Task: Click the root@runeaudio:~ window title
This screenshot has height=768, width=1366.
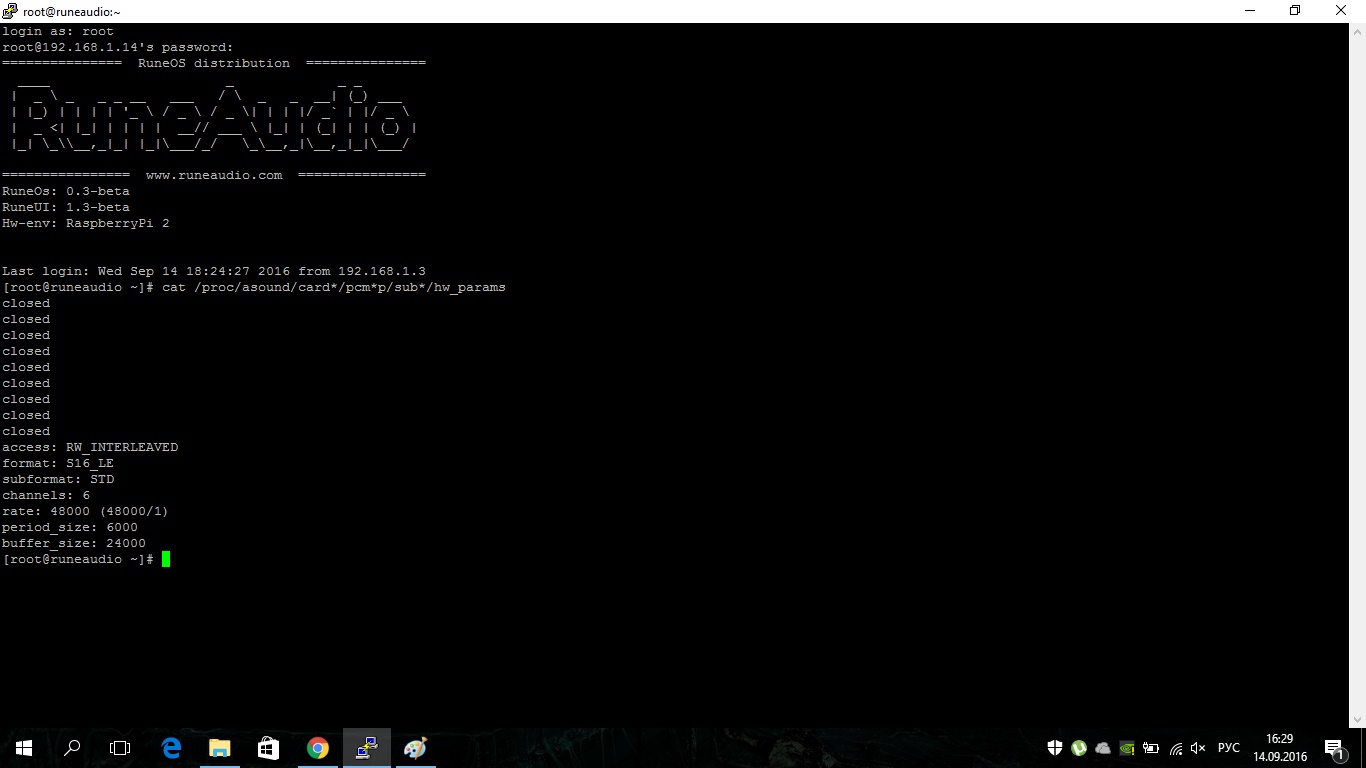Action: click(72, 12)
